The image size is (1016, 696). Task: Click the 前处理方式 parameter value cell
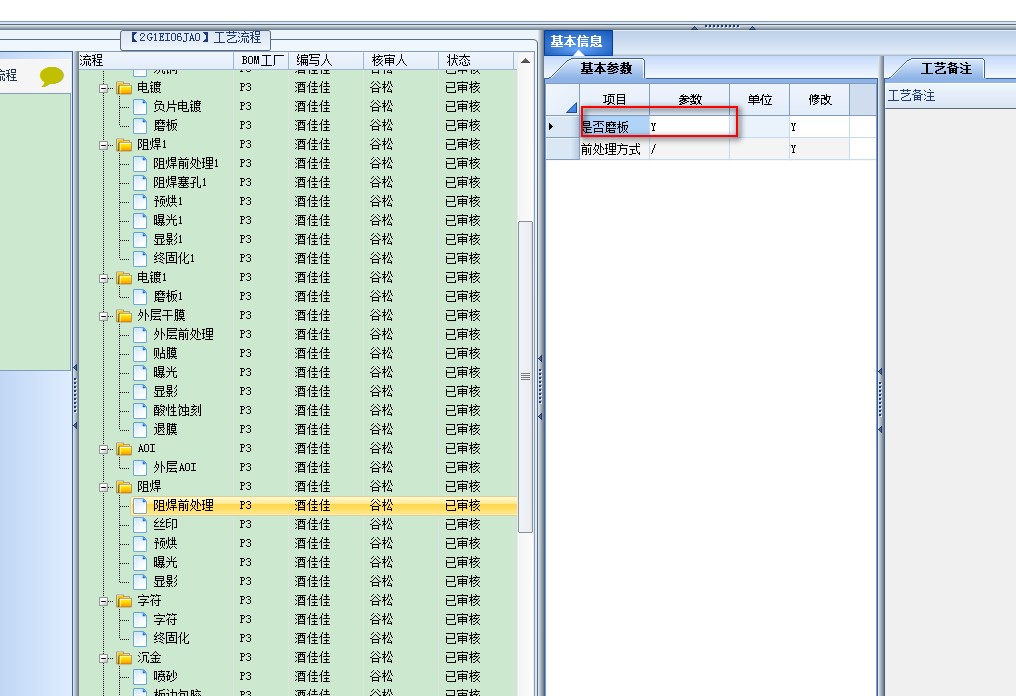690,149
